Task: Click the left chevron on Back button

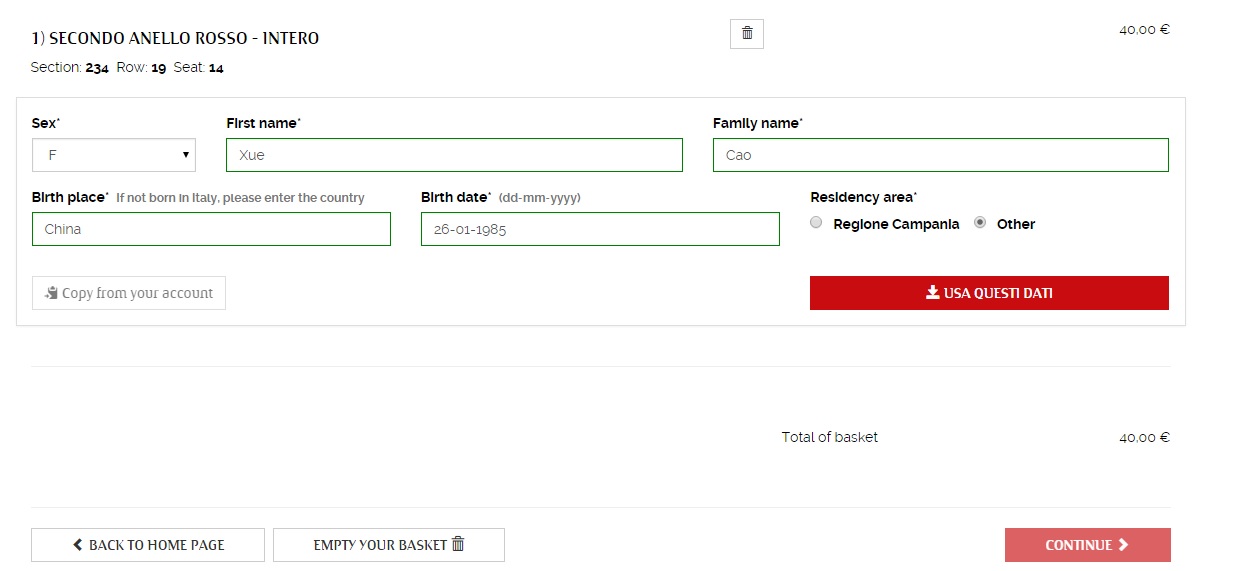Action: (x=78, y=545)
